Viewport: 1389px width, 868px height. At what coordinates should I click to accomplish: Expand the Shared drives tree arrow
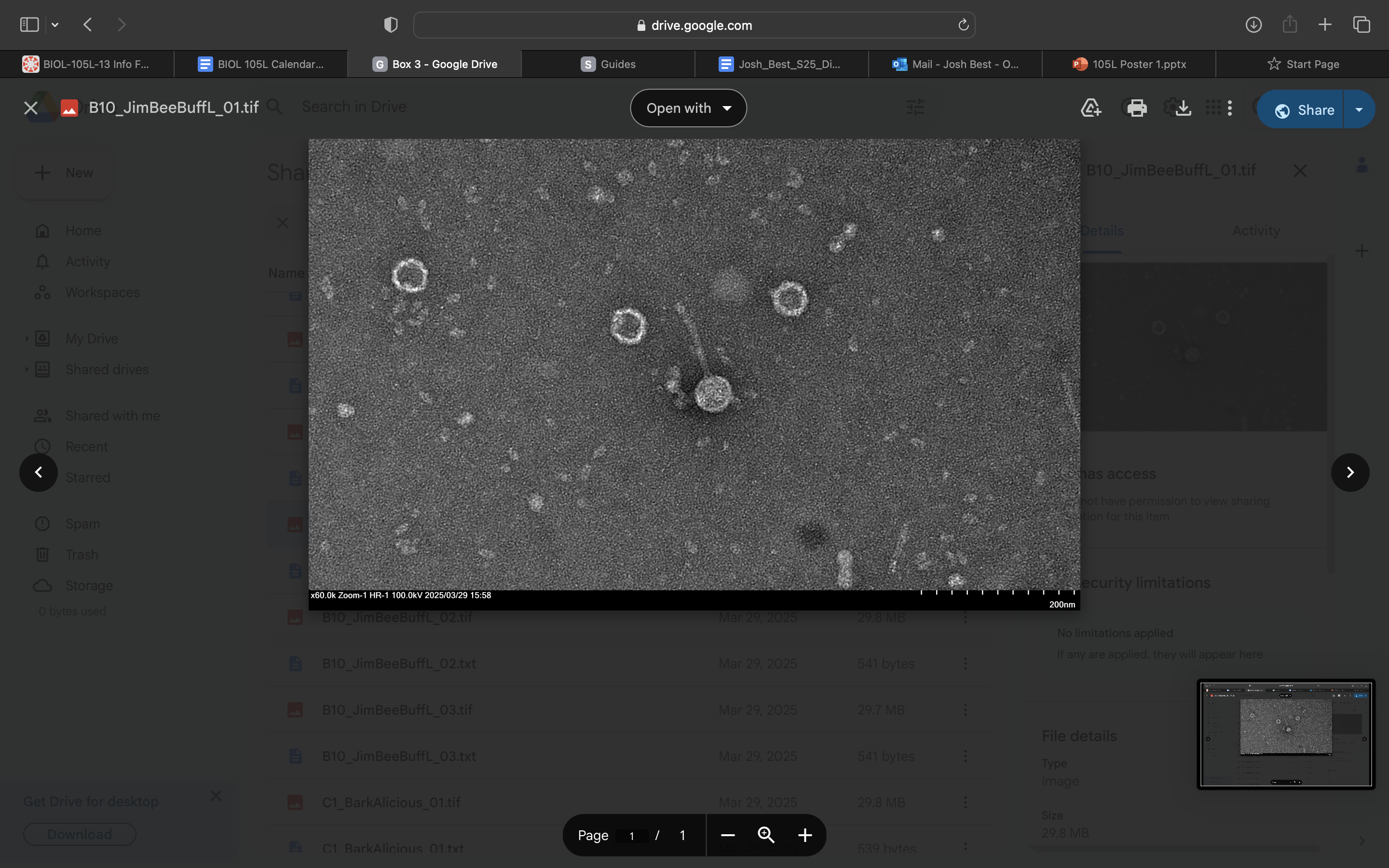coord(27,370)
